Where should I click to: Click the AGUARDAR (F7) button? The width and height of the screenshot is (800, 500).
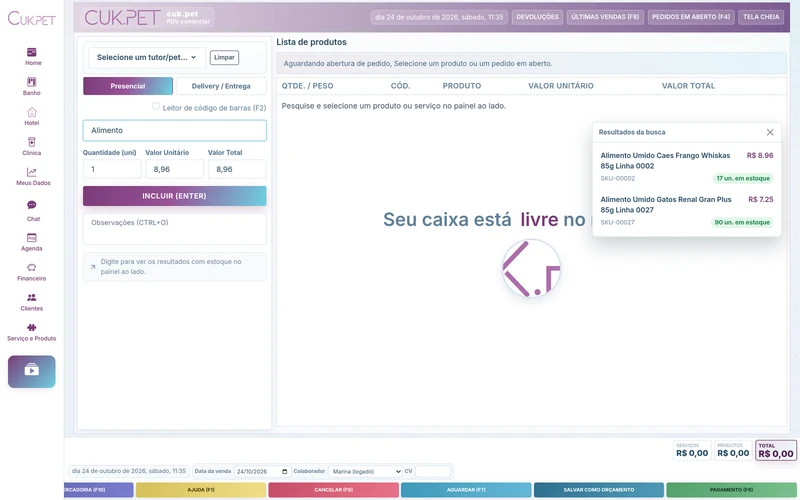466,490
